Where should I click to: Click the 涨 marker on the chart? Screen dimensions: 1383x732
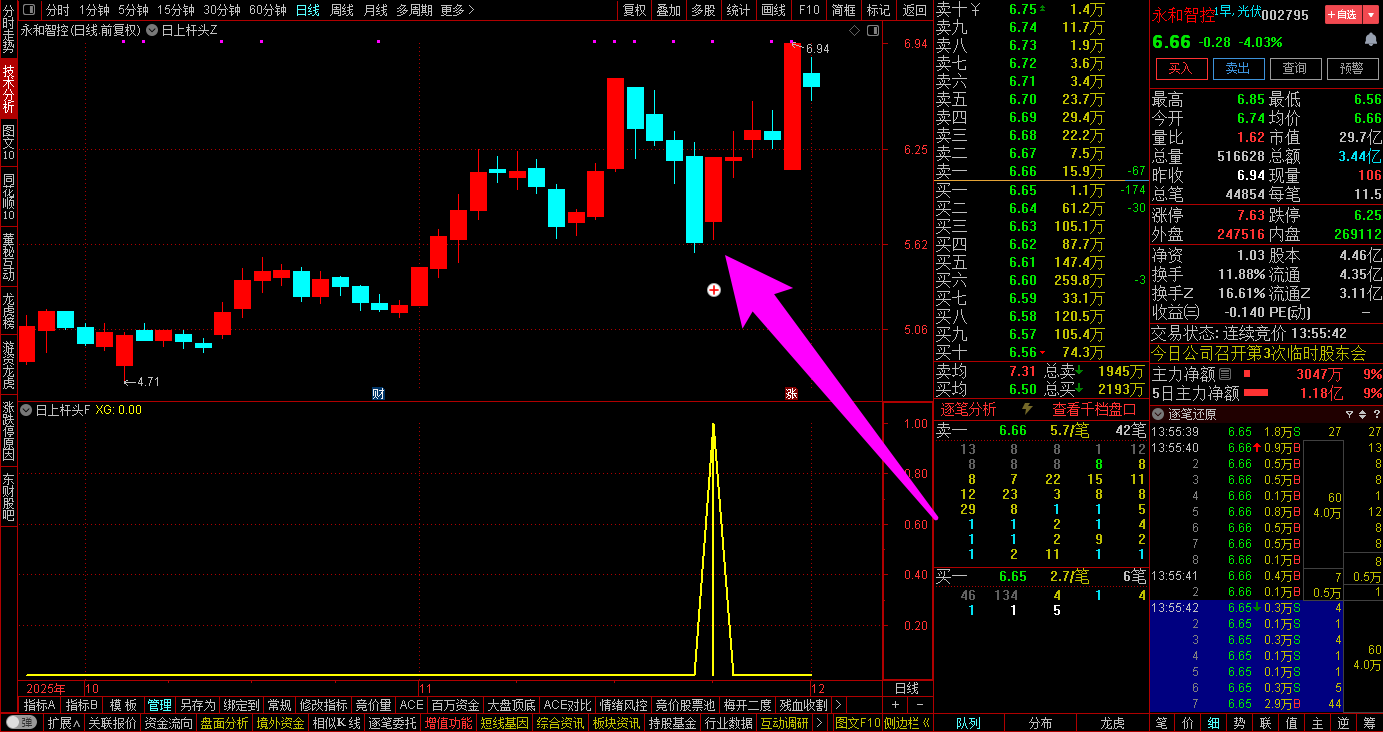click(x=791, y=393)
